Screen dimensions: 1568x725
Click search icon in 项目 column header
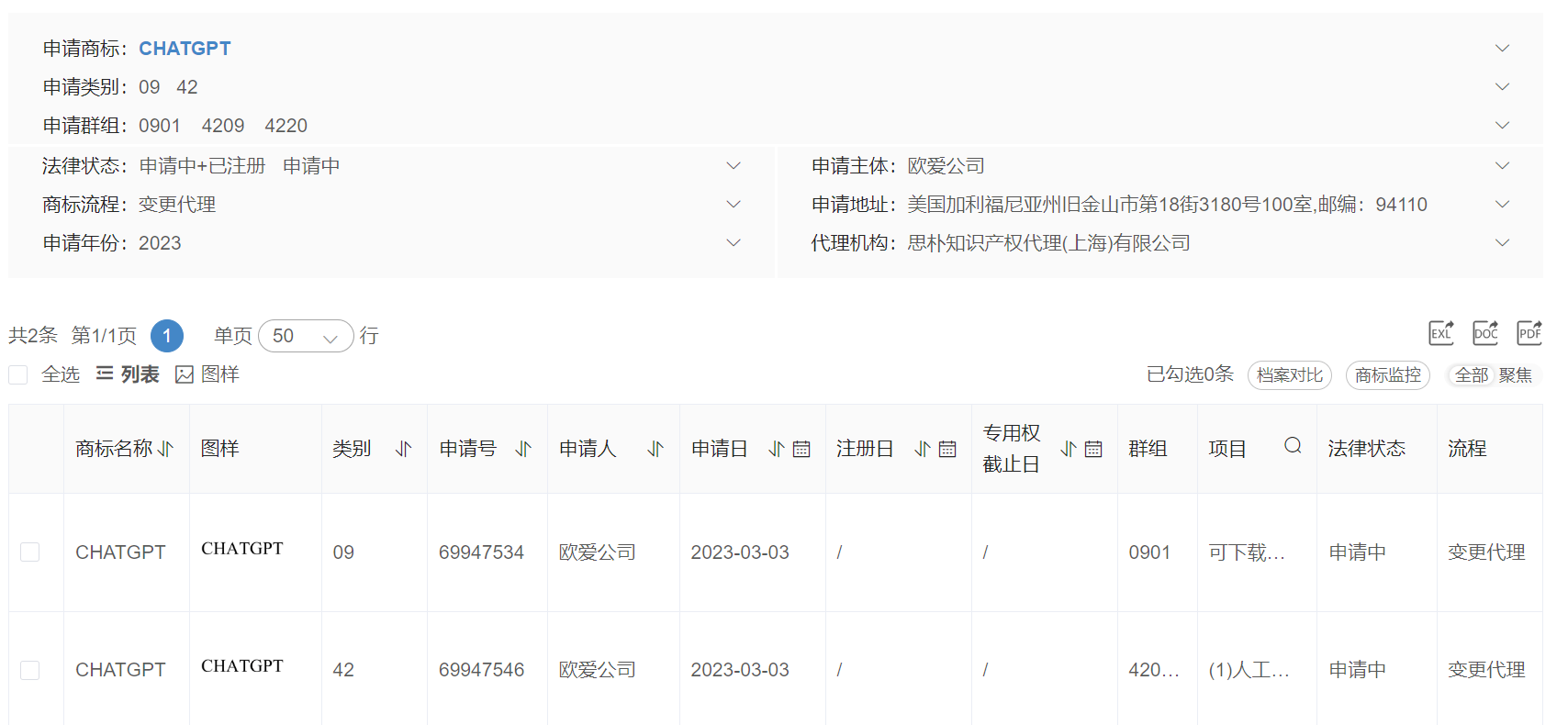point(1293,446)
